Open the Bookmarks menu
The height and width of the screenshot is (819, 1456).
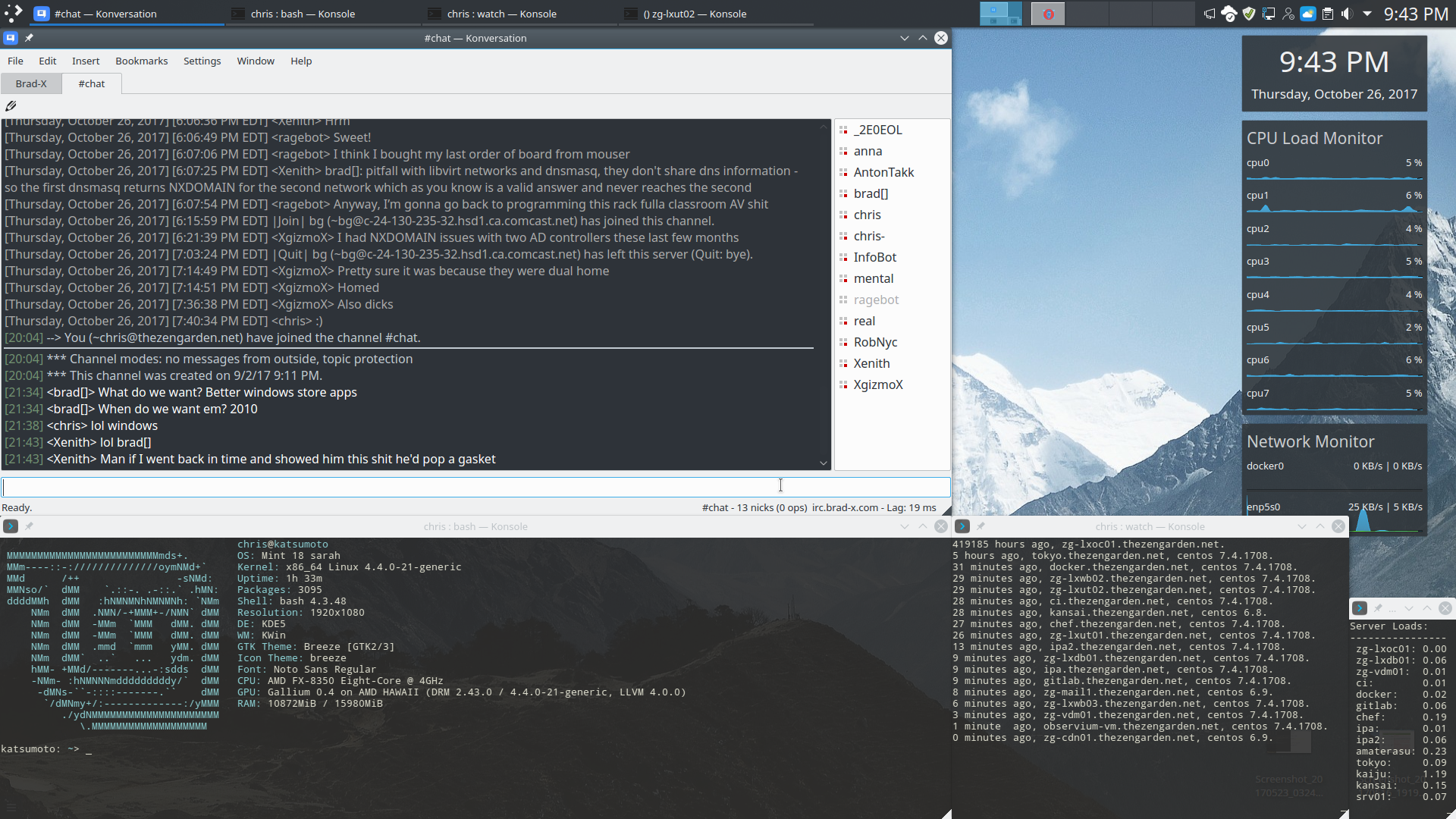click(x=142, y=61)
